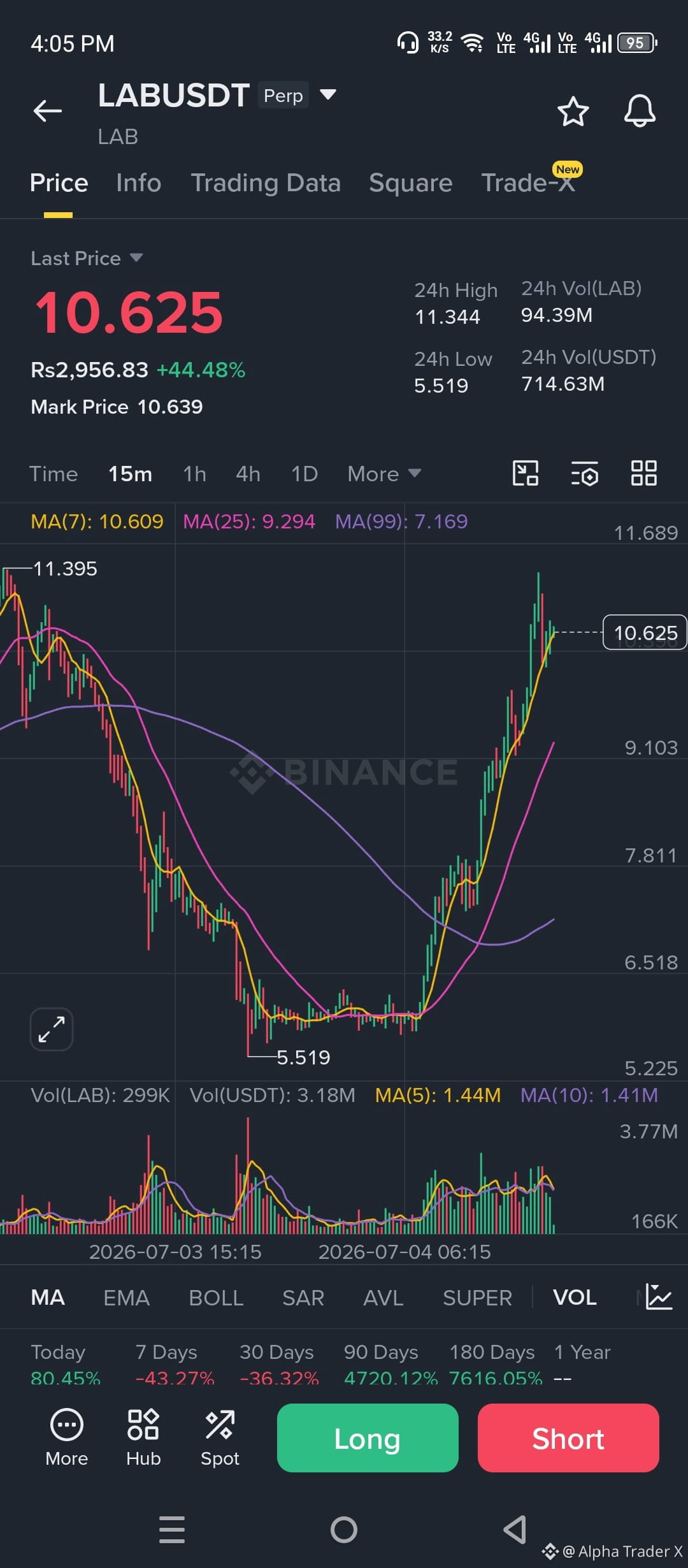Viewport: 688px width, 1568px height.
Task: Tap Android recent apps menu icon
Action: coord(172,1530)
